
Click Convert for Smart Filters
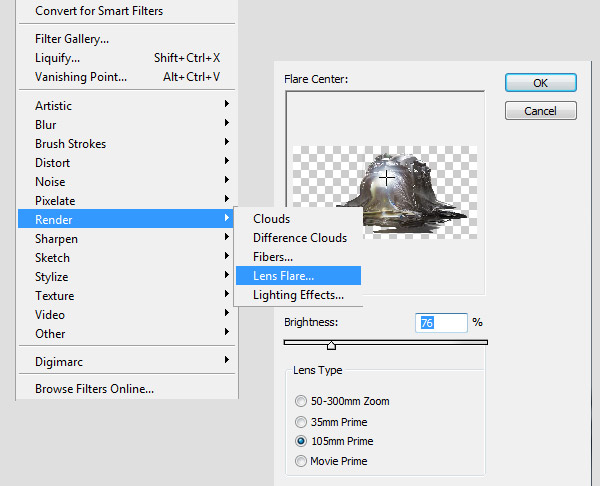pyautogui.click(x=126, y=11)
